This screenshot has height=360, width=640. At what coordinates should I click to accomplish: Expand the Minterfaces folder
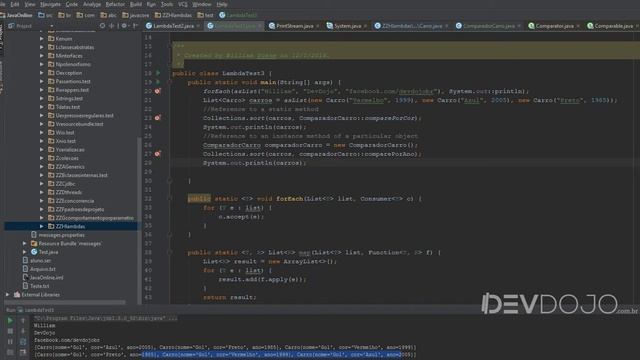(x=42, y=56)
